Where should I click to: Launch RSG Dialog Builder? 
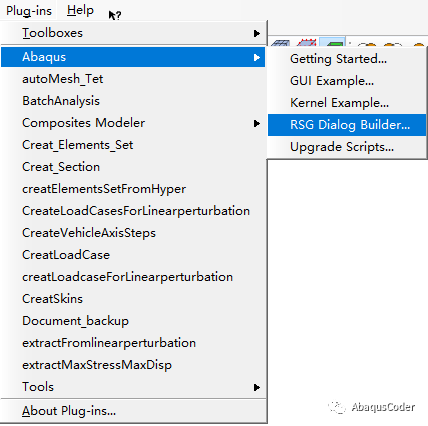[x=347, y=125]
